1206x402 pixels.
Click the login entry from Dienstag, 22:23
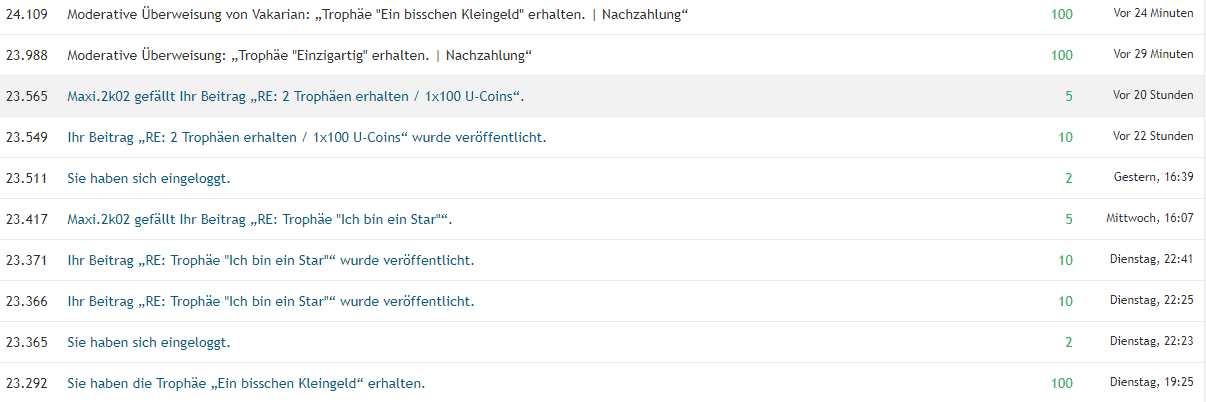click(x=148, y=342)
